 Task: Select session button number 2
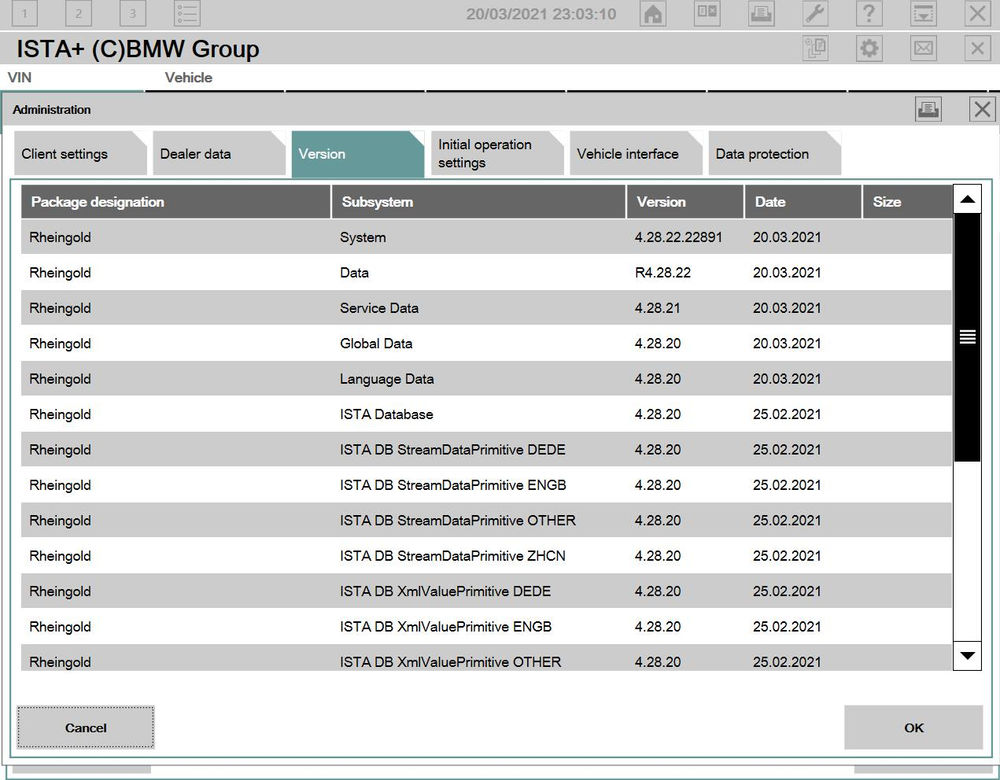[78, 14]
